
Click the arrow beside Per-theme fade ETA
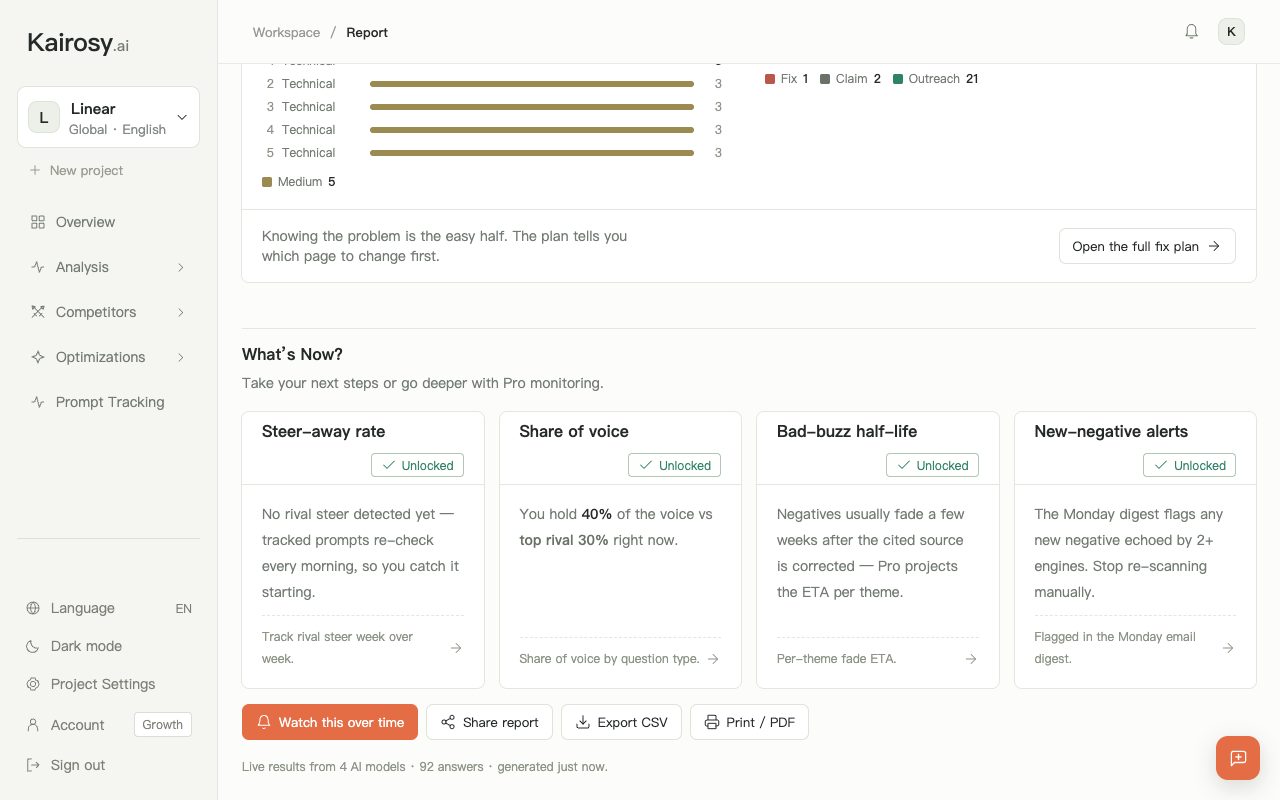point(970,659)
